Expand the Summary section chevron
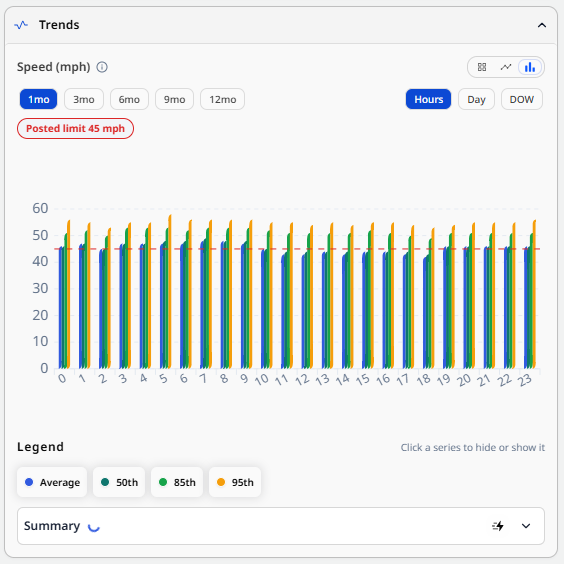564x564 pixels. tap(526, 526)
